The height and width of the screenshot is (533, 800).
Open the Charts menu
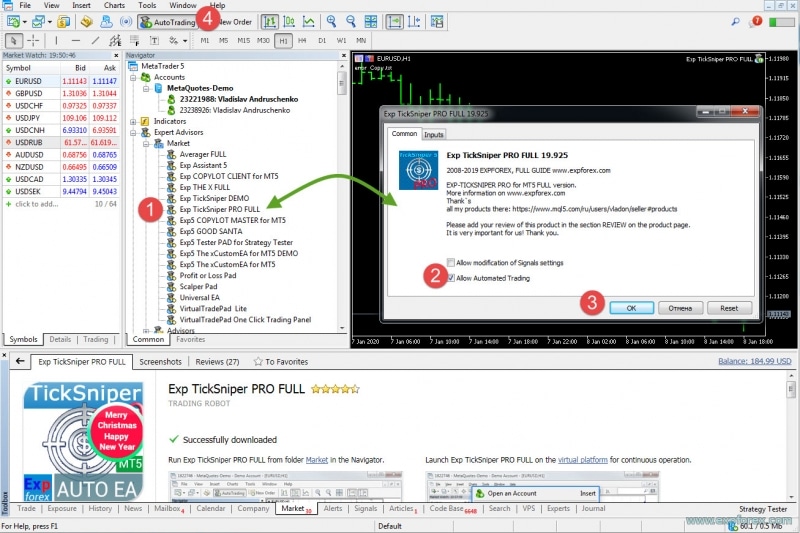(114, 5)
